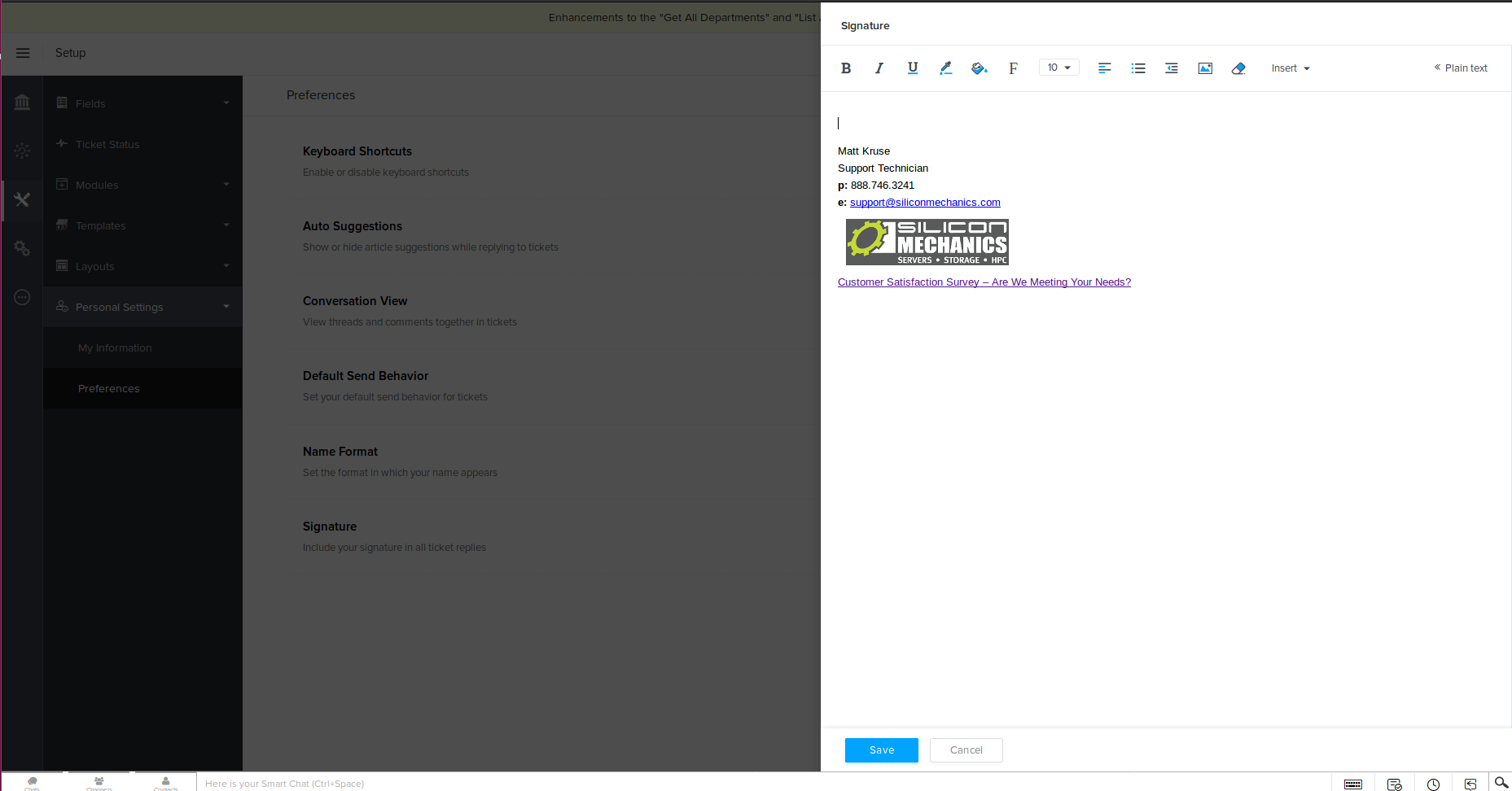Viewport: 1512px width, 791px height.
Task: Open the Channels tab in bottom bar
Action: pos(99,783)
